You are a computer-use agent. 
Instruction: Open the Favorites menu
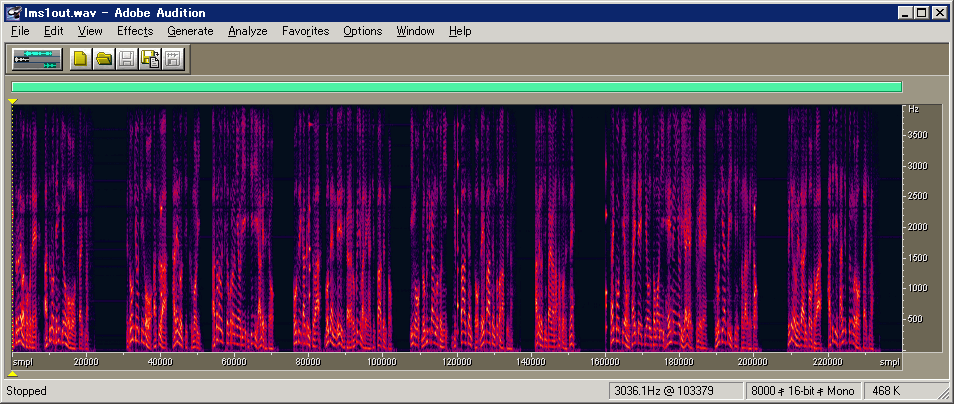[305, 31]
